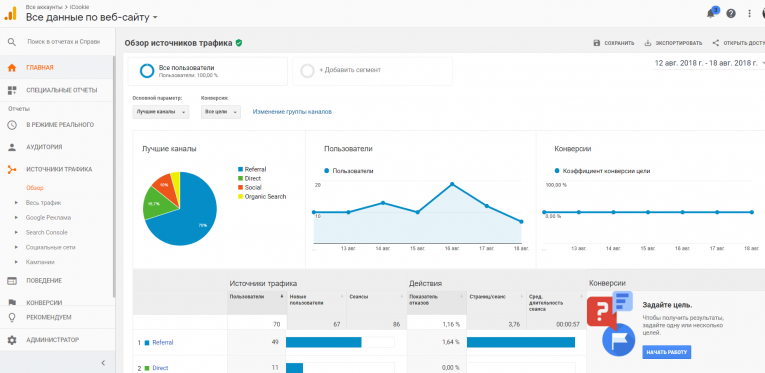
Task: Click the real-time clock icon
Action: pos(12,125)
